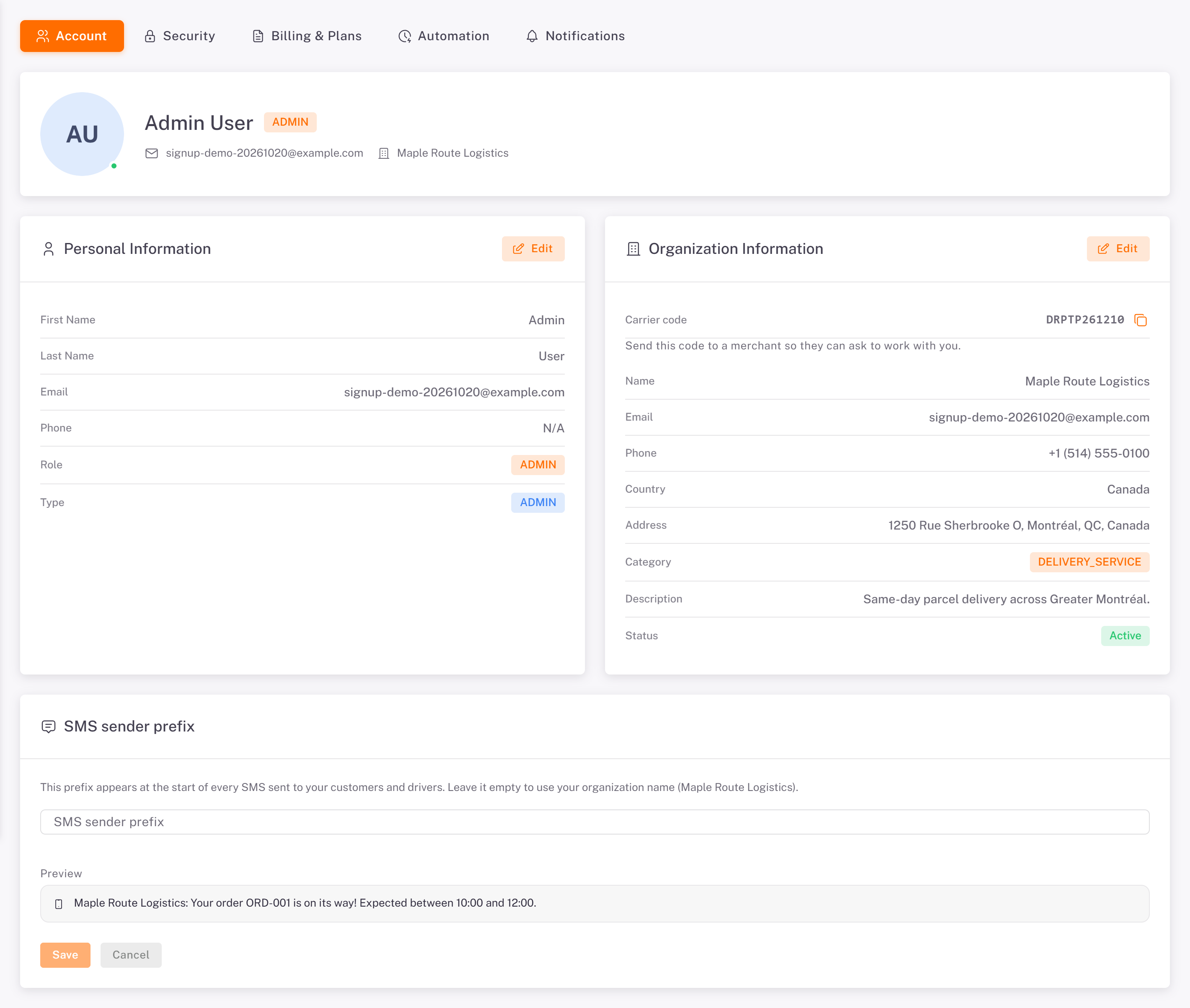Click the phone icon in the SMS preview
This screenshot has height=1008, width=1190.
(59, 904)
